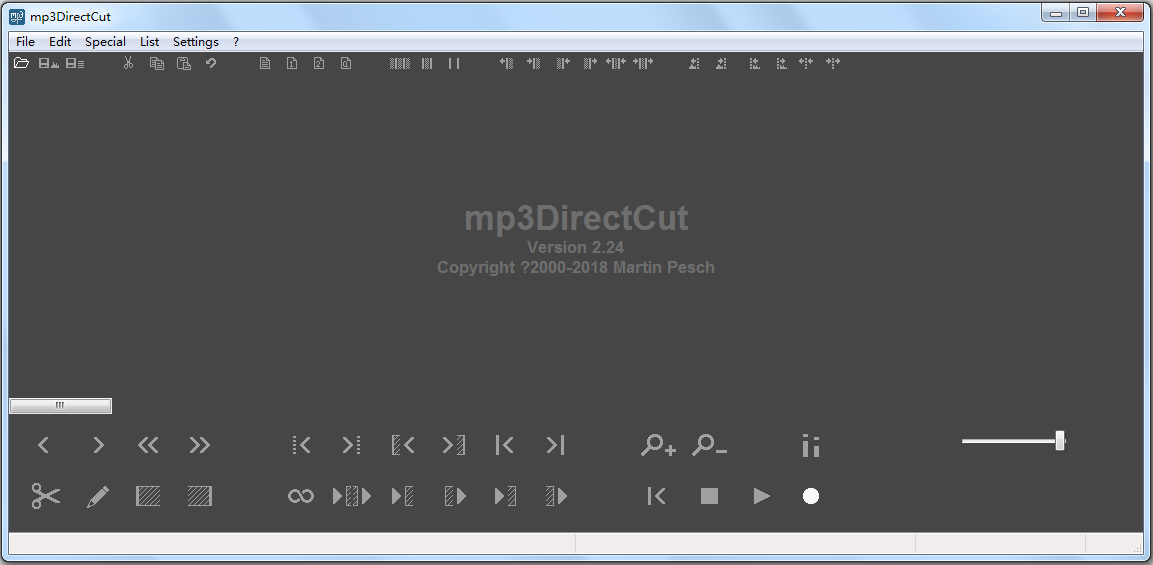Click the zoom in magnifier
The width and height of the screenshot is (1153, 565).
tap(658, 446)
